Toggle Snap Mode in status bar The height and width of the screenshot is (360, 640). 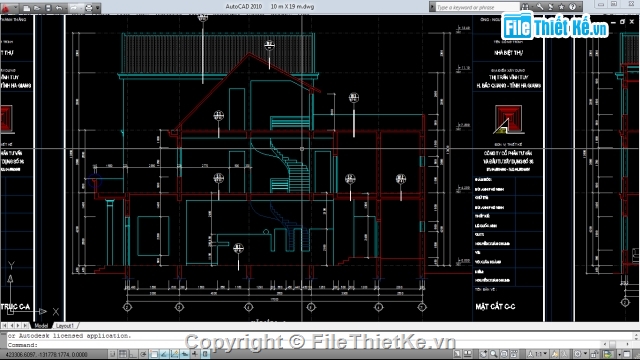113,354
